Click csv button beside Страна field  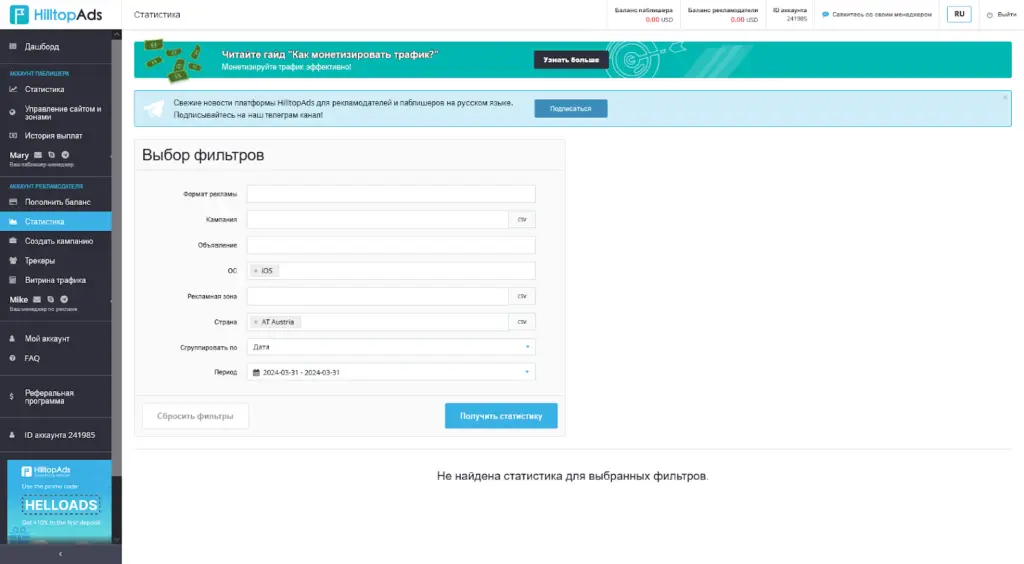pos(522,322)
